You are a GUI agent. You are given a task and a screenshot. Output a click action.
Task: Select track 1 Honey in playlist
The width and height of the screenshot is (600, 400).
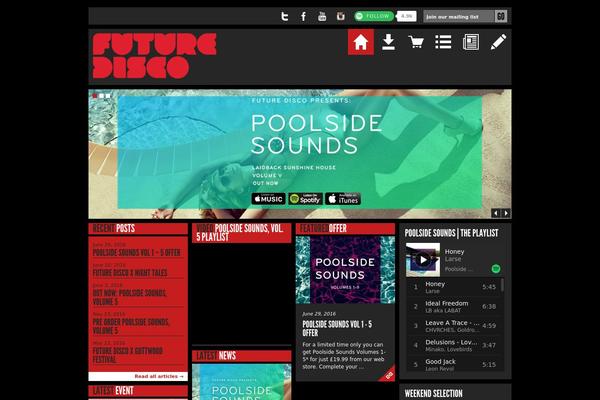coord(454,287)
